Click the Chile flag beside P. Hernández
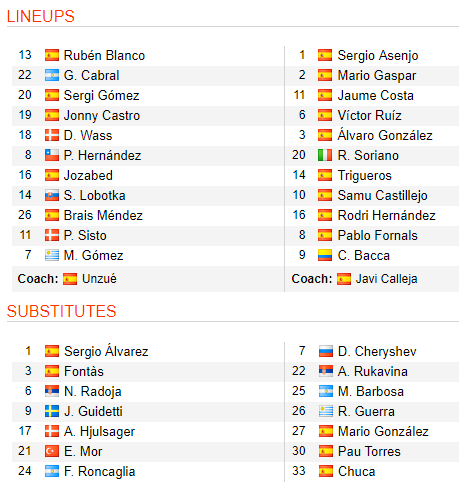 click(x=52, y=155)
